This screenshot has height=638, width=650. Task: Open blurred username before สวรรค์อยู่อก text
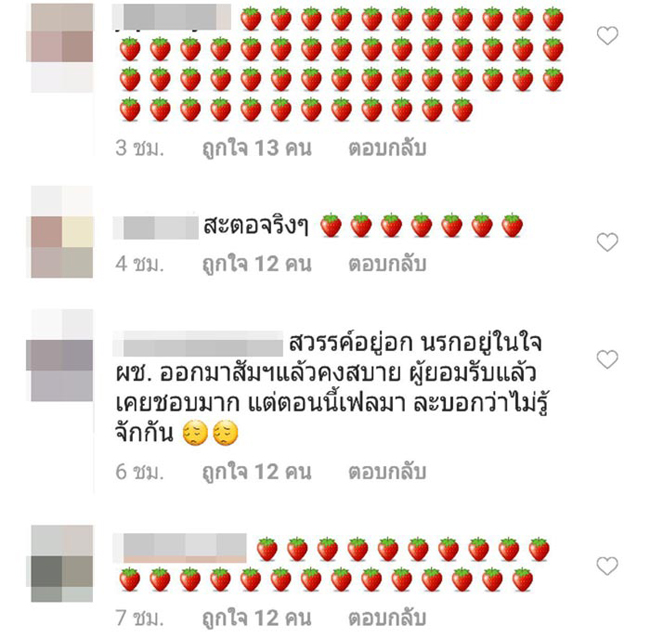[x=198, y=343]
